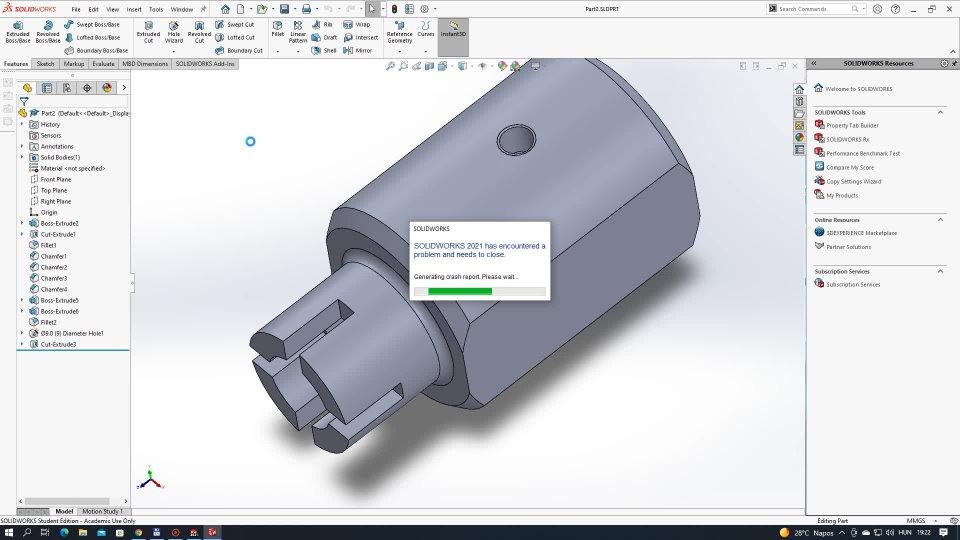This screenshot has width=960, height=540.
Task: Pin the SOLIDWORKS menu bar
Action: tap(203, 9)
